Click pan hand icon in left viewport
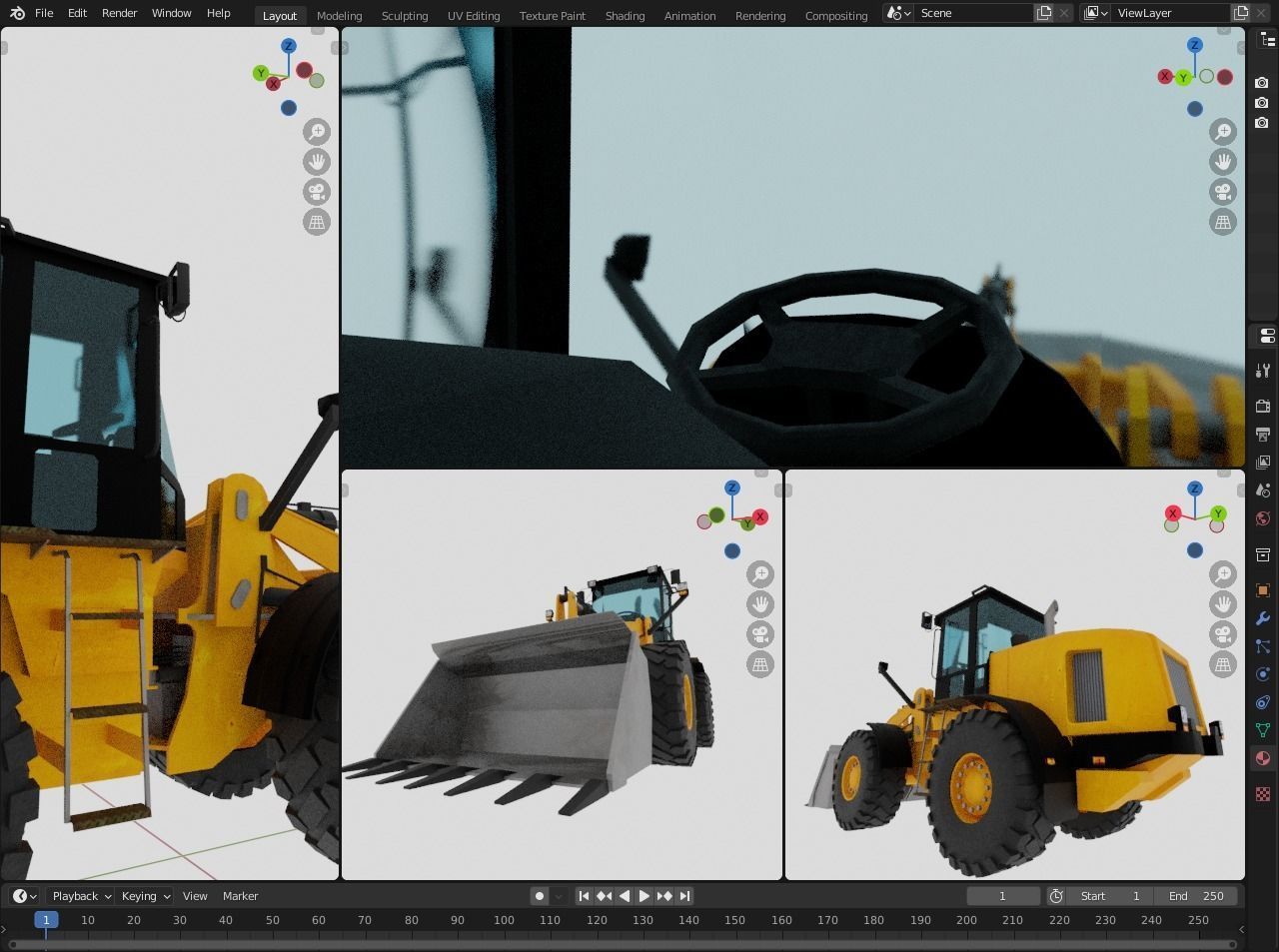The image size is (1279, 952). (317, 162)
